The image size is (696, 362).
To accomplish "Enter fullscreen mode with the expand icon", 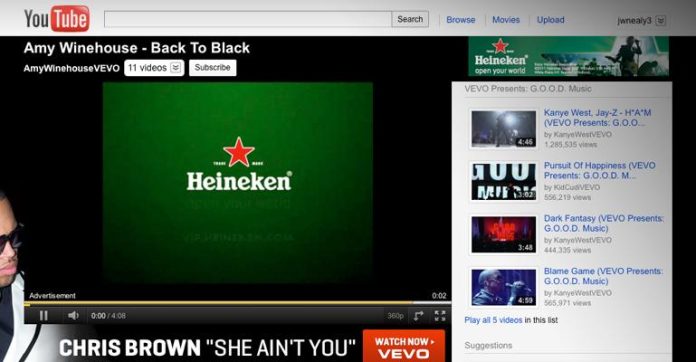I will pos(440,315).
